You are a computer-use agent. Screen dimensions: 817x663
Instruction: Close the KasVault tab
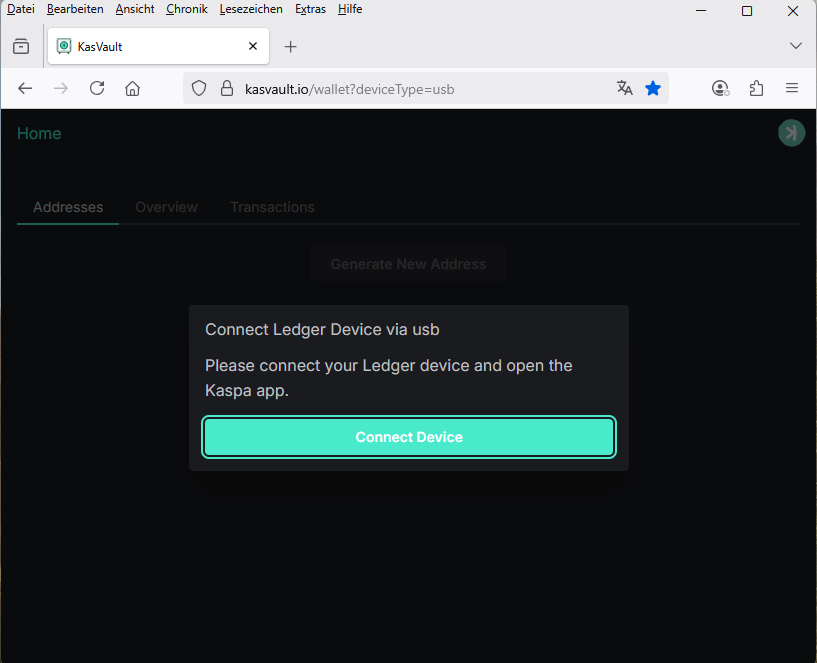(253, 46)
